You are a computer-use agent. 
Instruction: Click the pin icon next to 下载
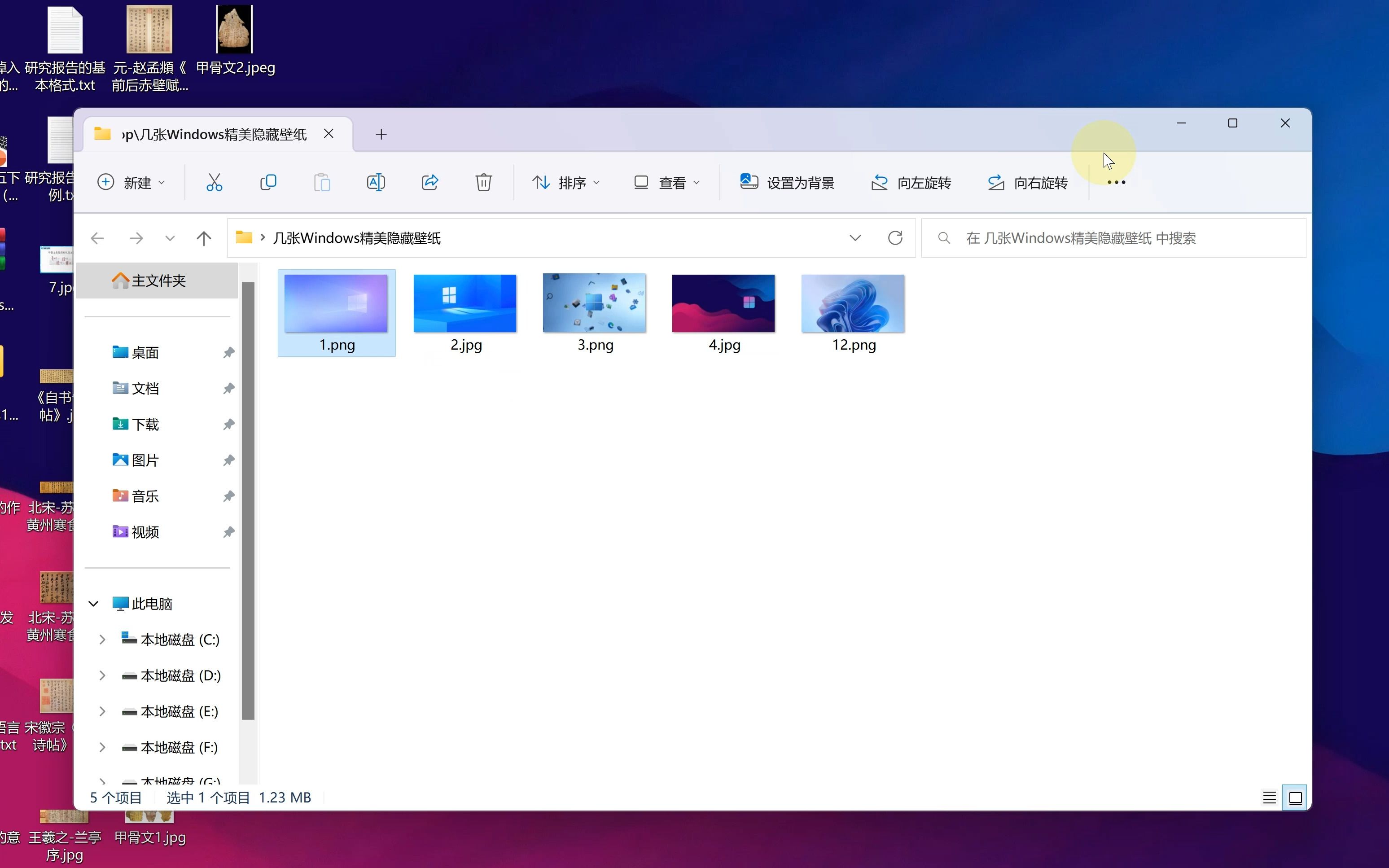pos(228,424)
